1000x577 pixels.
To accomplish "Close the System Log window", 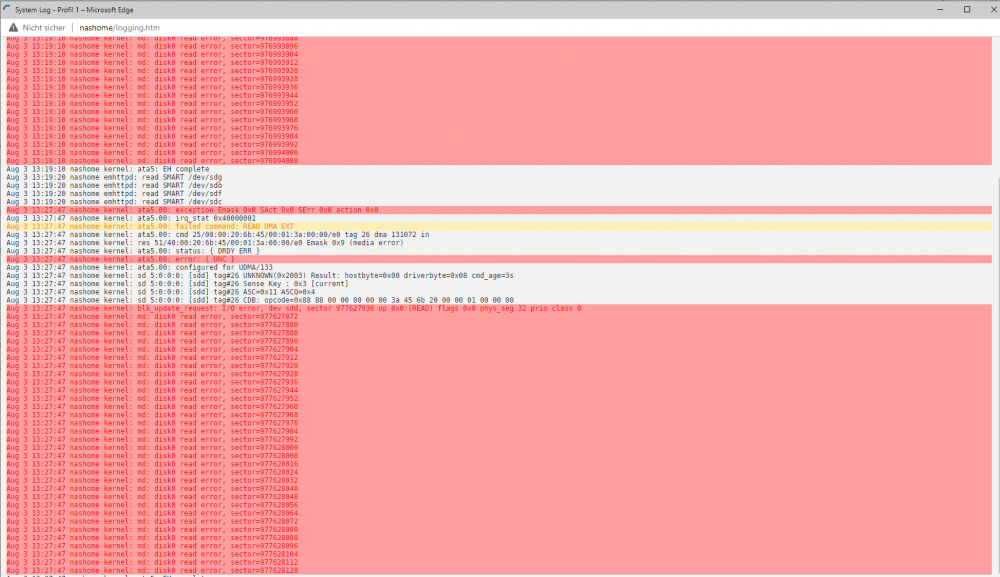I will tap(992, 10).
